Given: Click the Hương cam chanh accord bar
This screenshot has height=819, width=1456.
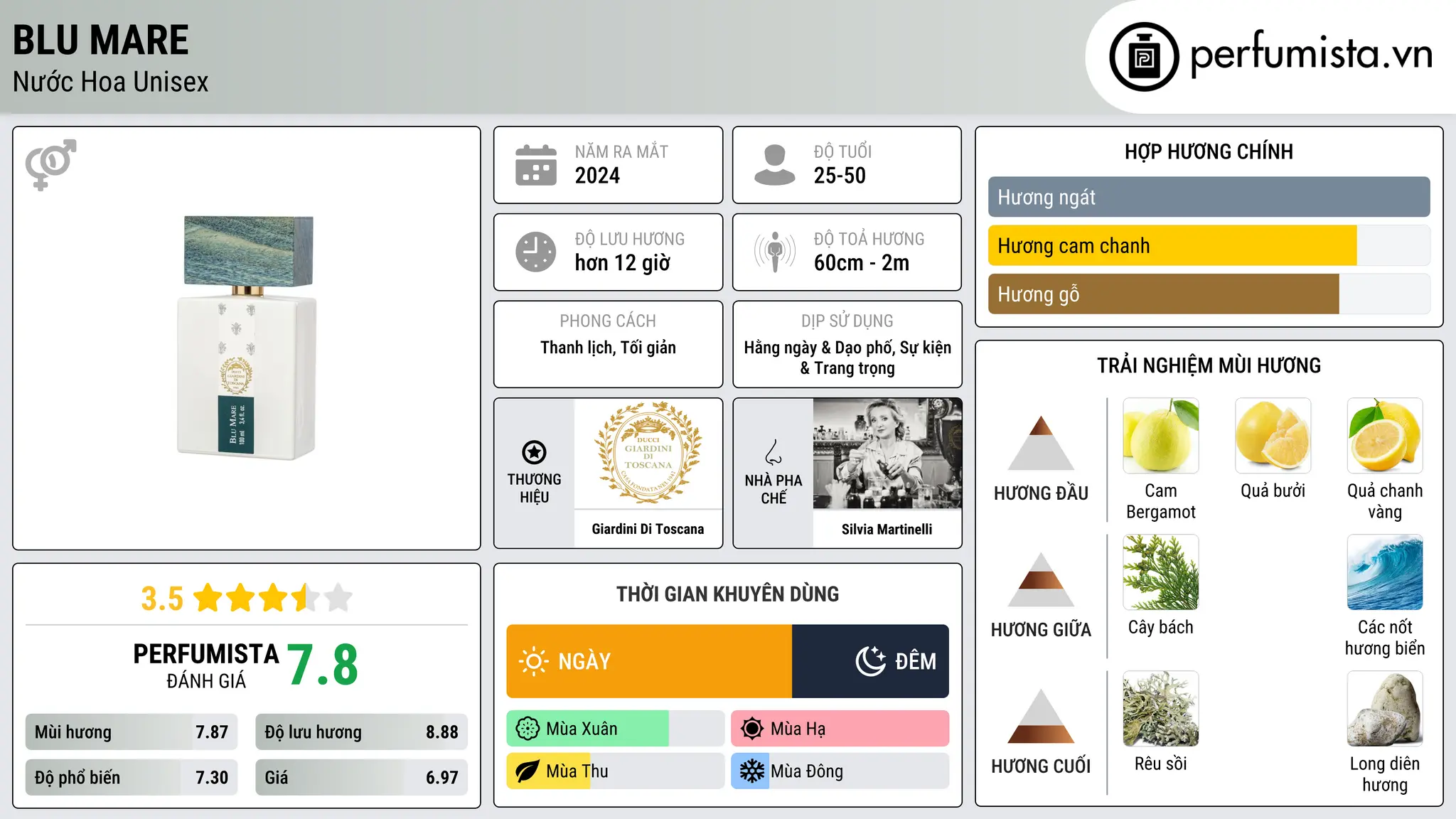Looking at the screenshot, I should [1209, 245].
